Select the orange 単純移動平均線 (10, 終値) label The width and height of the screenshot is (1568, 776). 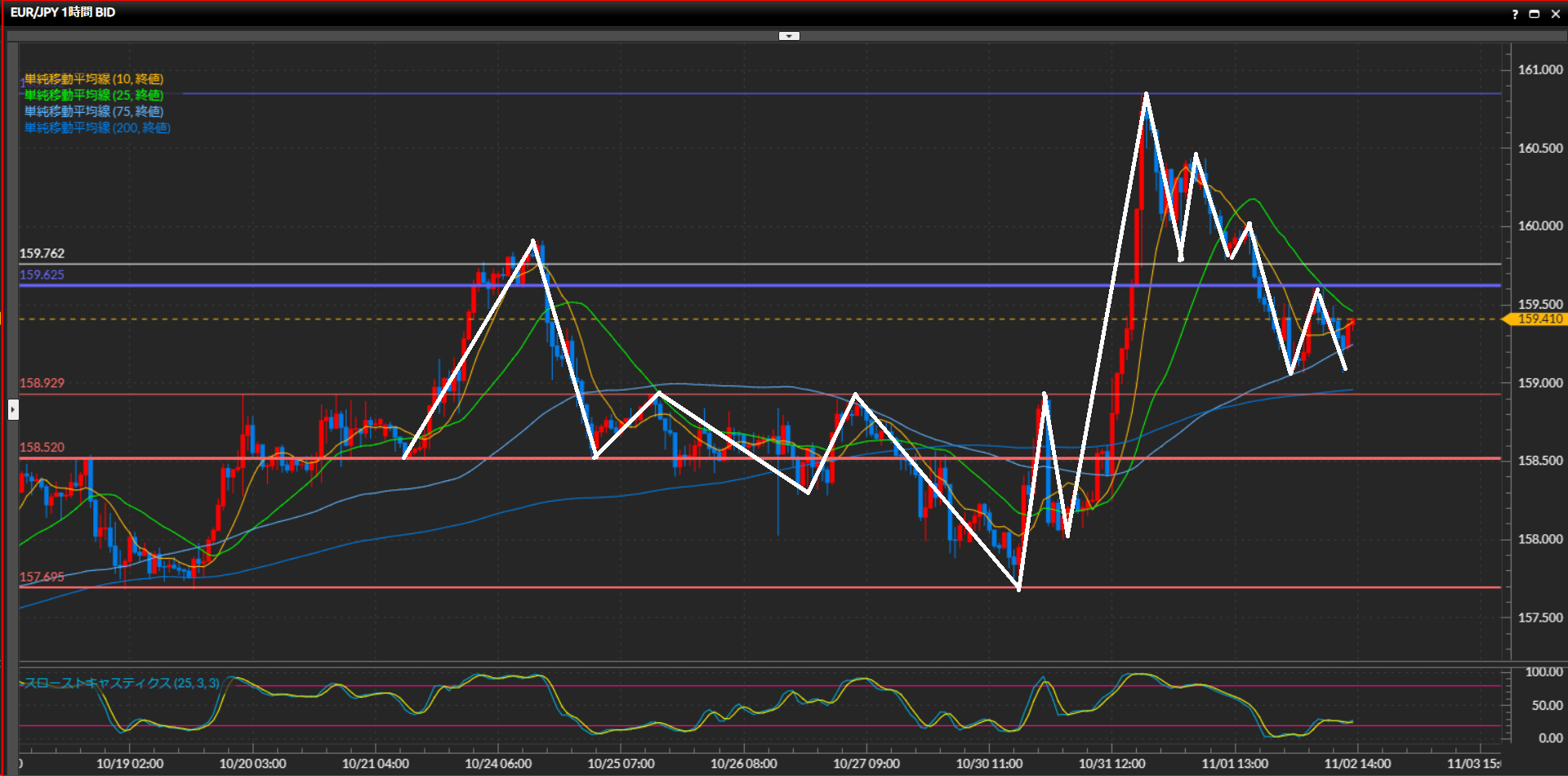[94, 79]
